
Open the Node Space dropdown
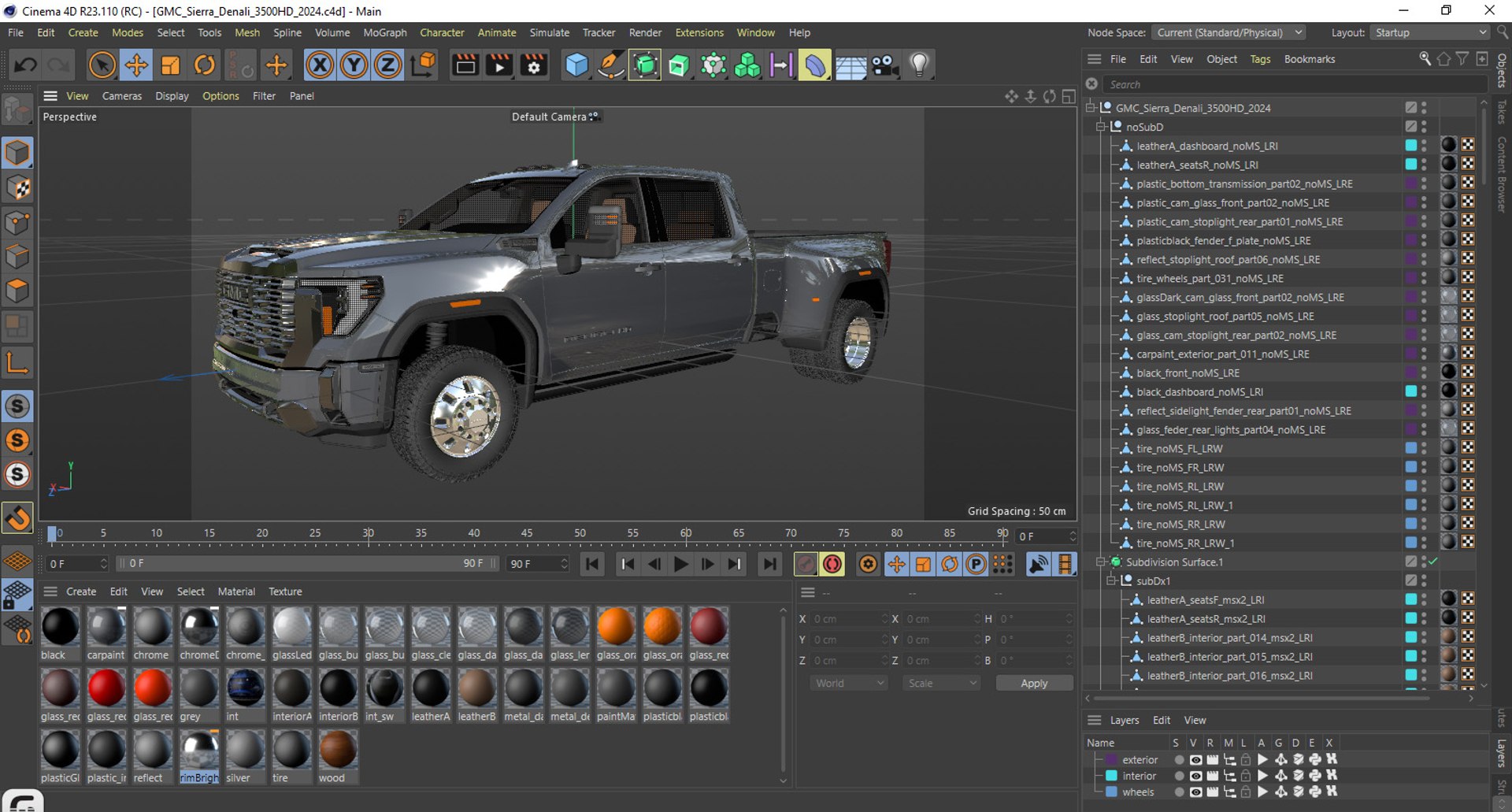click(x=1228, y=32)
